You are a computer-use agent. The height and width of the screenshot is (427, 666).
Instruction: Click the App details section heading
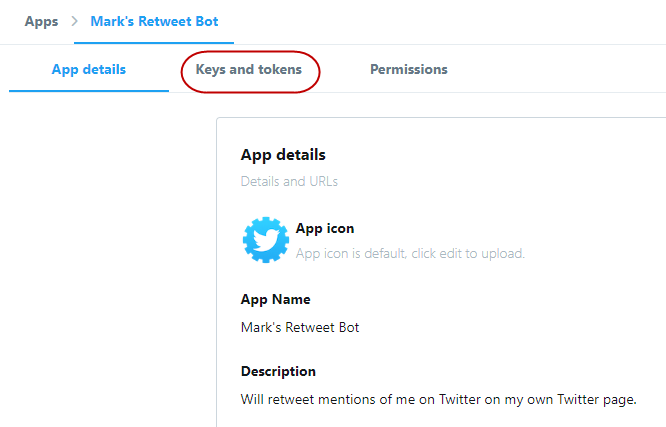283,155
